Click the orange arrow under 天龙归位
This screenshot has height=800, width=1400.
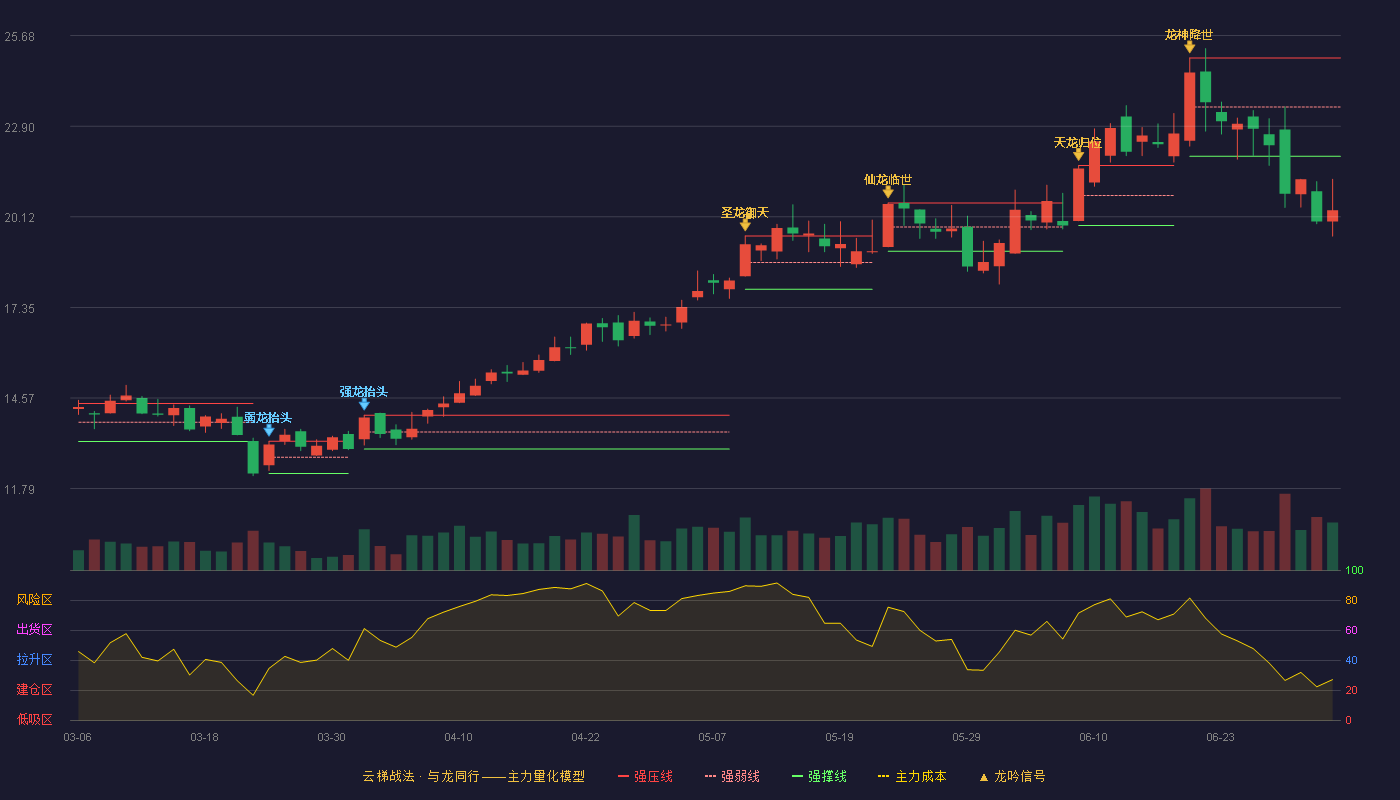(x=1078, y=155)
